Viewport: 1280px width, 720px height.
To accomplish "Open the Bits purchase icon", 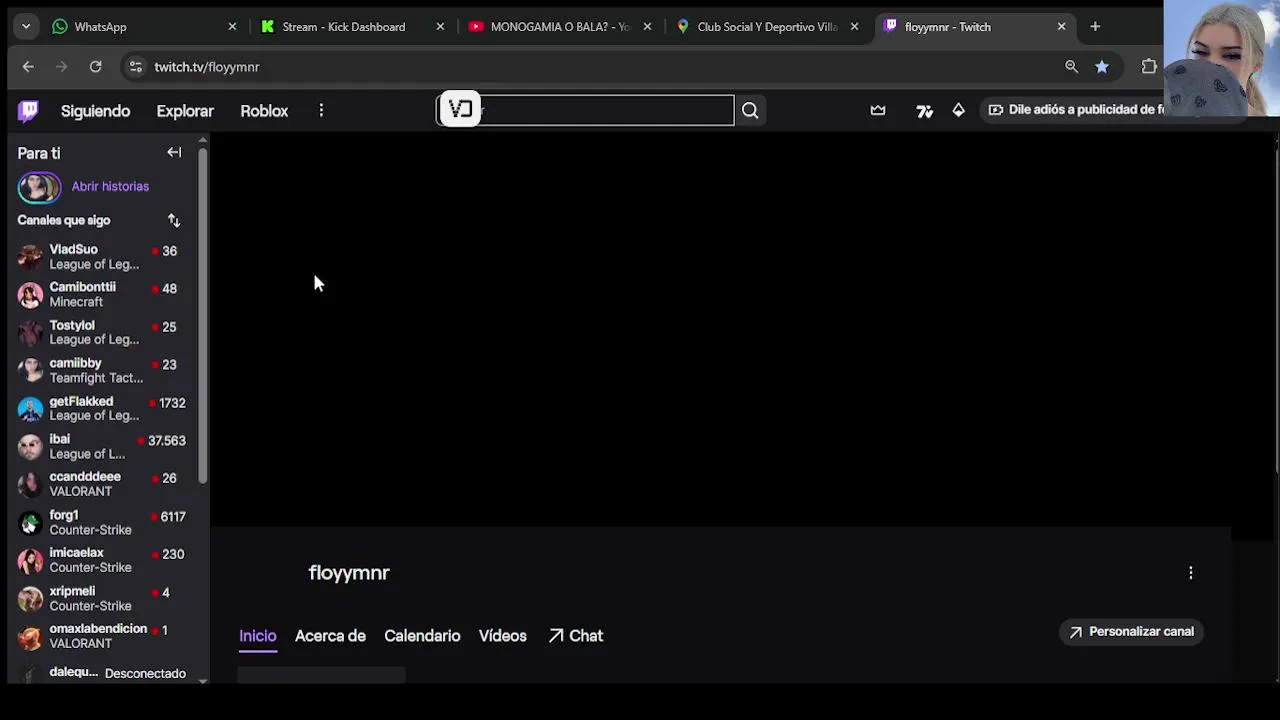I will coord(958,110).
